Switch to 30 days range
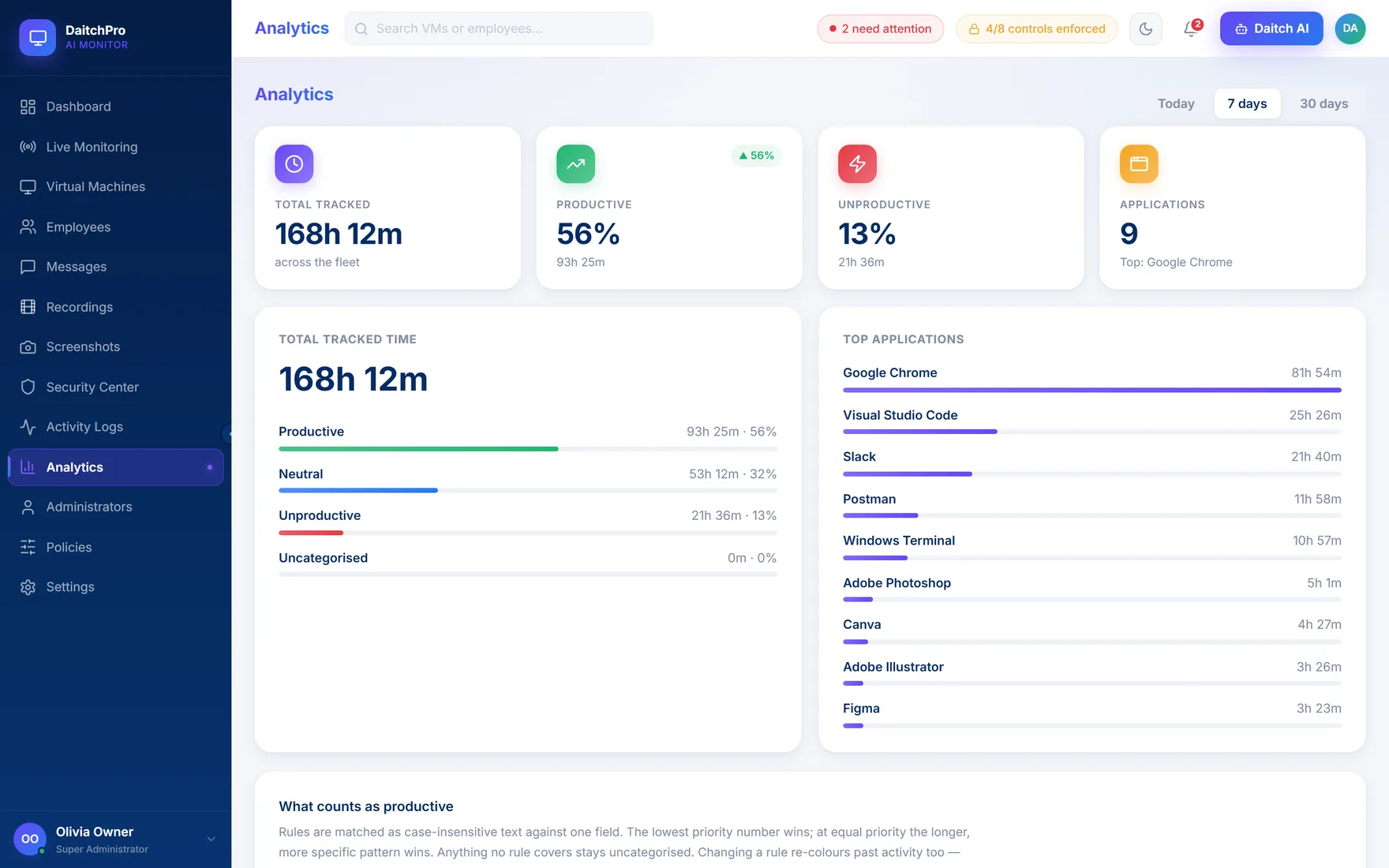This screenshot has height=868, width=1389. [x=1323, y=103]
